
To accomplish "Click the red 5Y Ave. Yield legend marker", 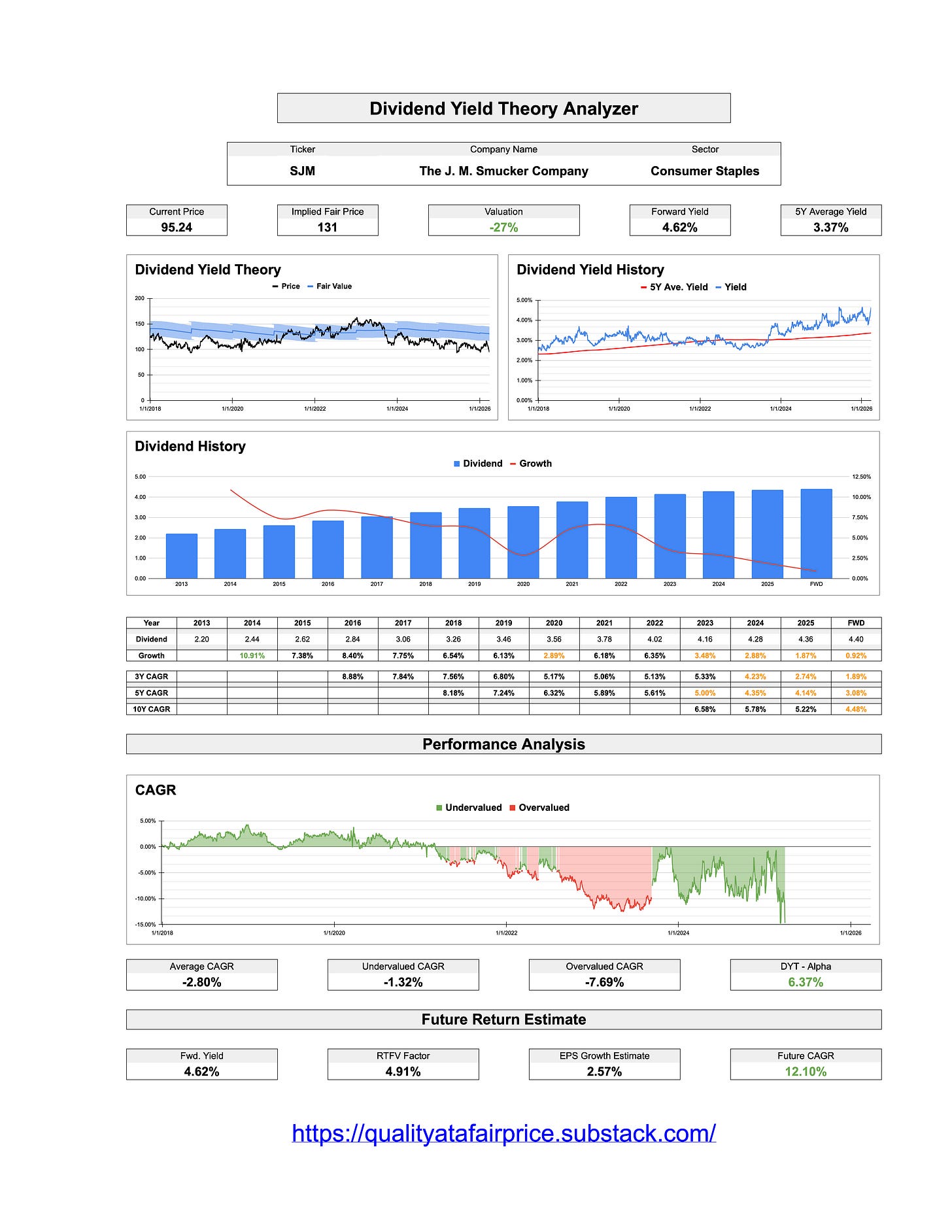I will [643, 287].
